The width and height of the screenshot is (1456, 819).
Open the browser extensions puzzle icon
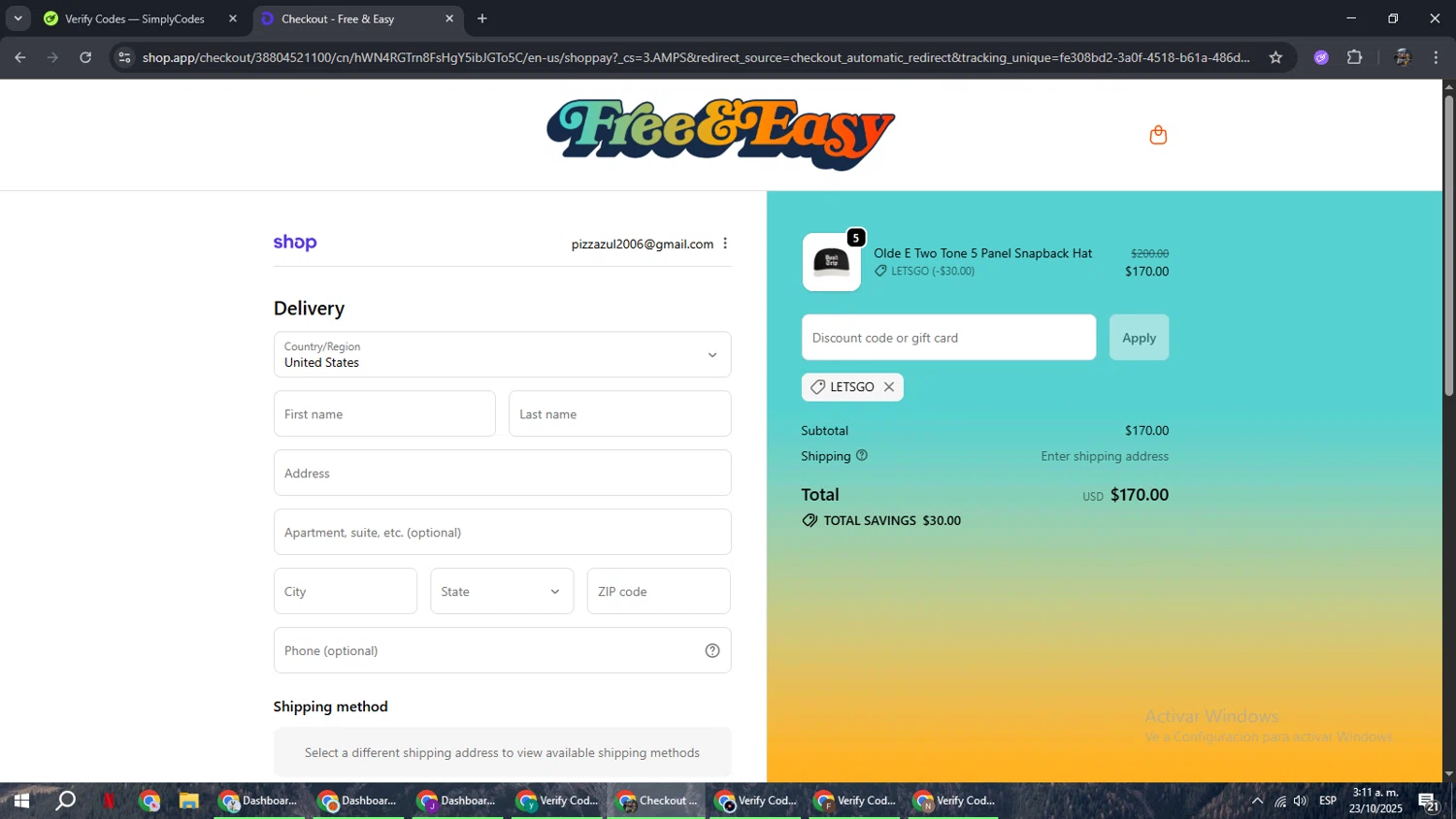pos(1355,57)
